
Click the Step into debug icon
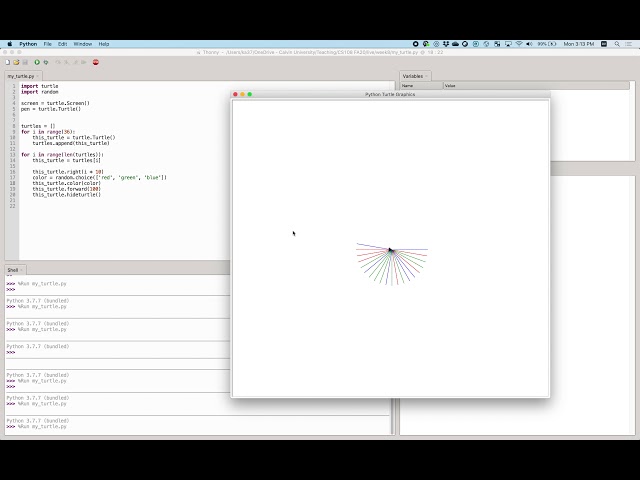point(67,62)
